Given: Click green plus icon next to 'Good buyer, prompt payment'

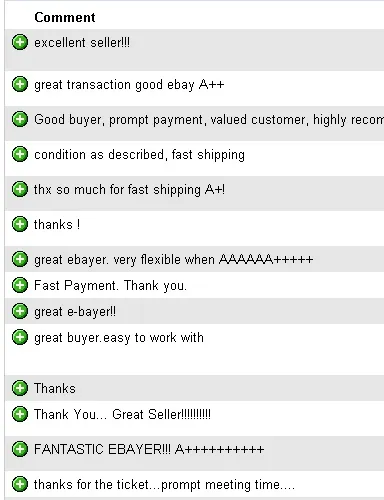Looking at the screenshot, I should pyautogui.click(x=20, y=119).
